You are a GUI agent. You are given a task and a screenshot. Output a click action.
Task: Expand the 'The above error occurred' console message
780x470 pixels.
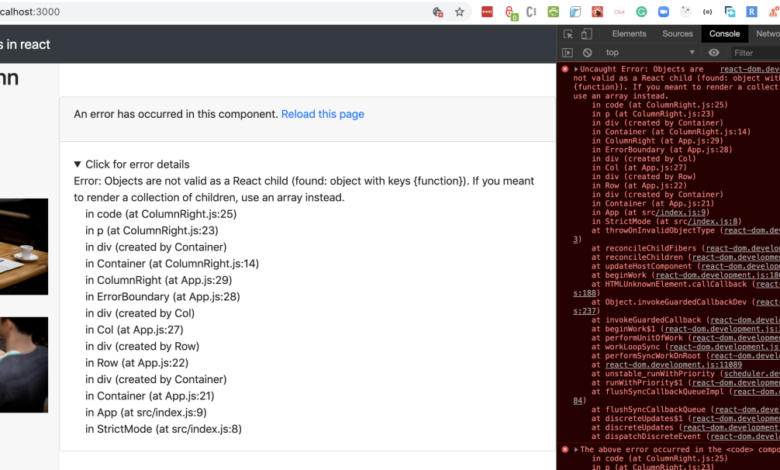tap(576, 450)
